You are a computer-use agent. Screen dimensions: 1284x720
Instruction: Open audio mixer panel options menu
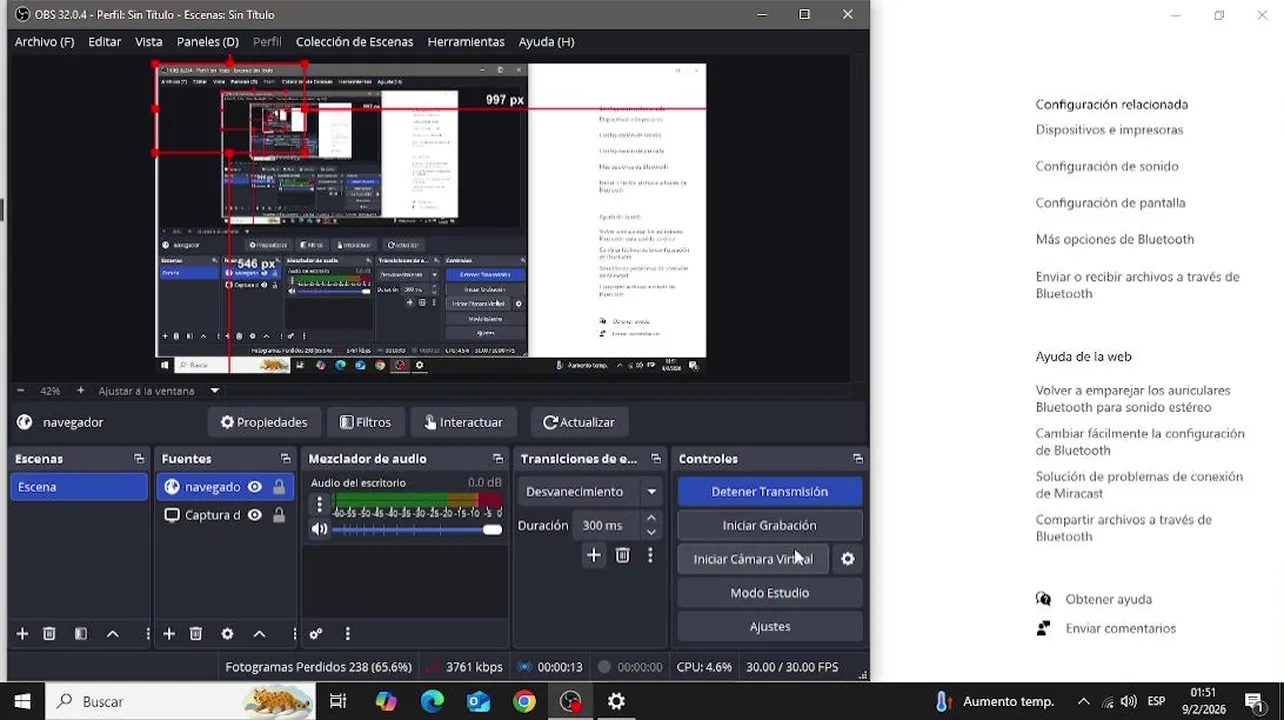[347, 634]
